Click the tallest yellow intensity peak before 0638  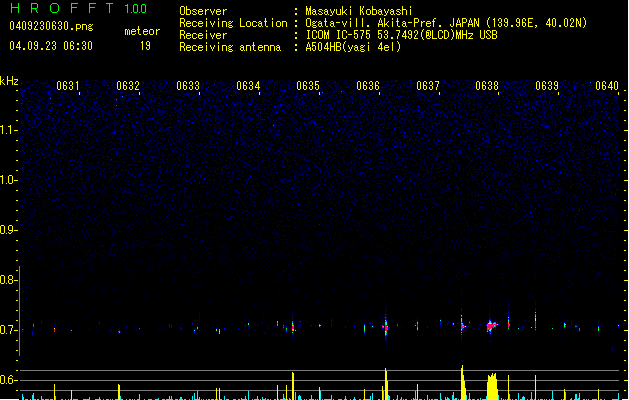[463, 383]
